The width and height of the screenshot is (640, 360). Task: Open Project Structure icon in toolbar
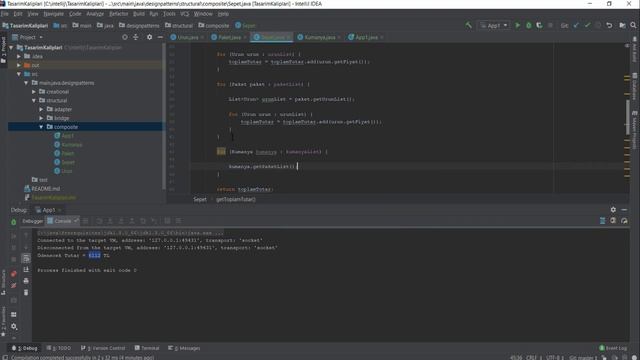[x=622, y=25]
